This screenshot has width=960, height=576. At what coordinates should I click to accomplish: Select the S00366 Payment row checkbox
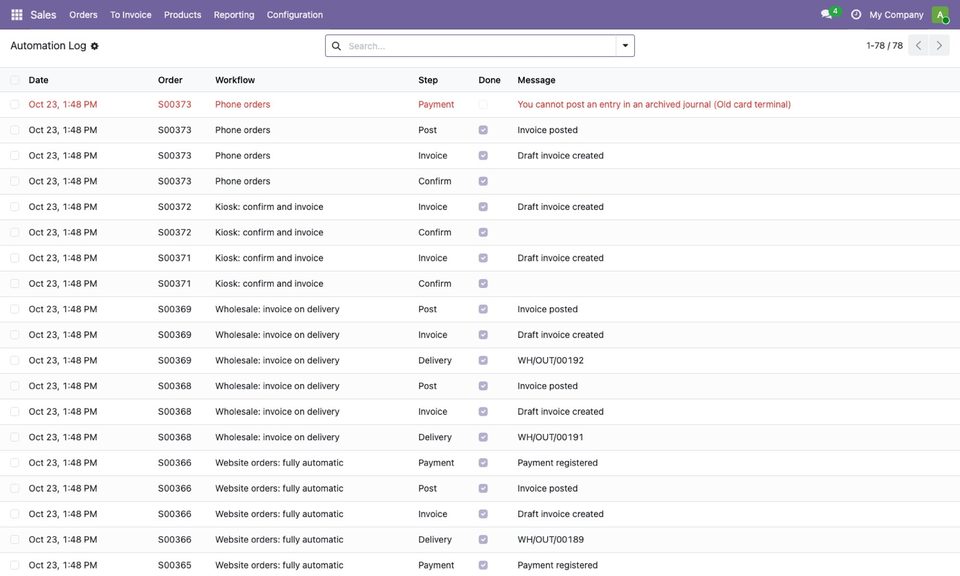coord(15,463)
